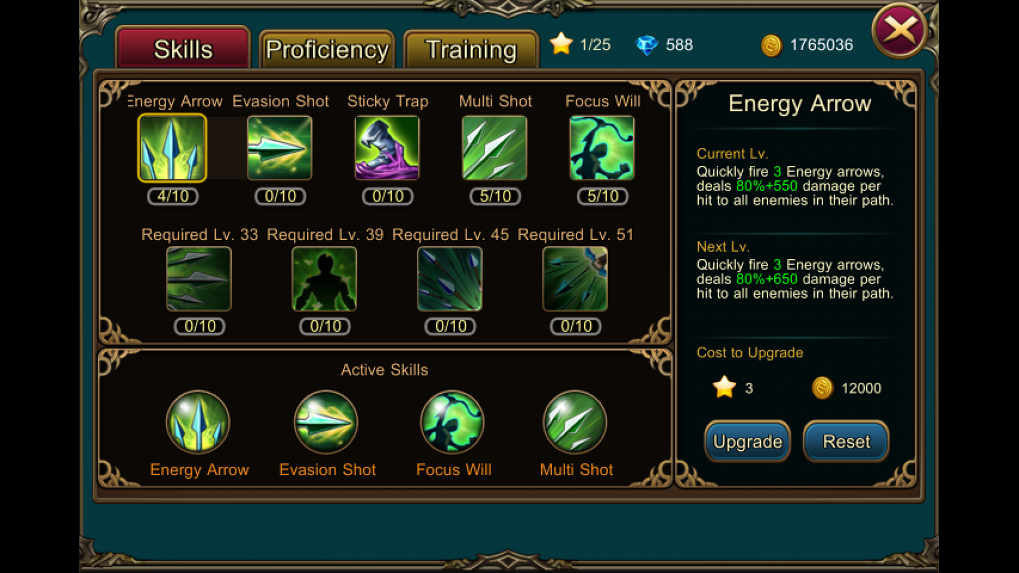Select the Energy Arrow skill icon
Screen dimensions: 1019x573
click(172, 148)
